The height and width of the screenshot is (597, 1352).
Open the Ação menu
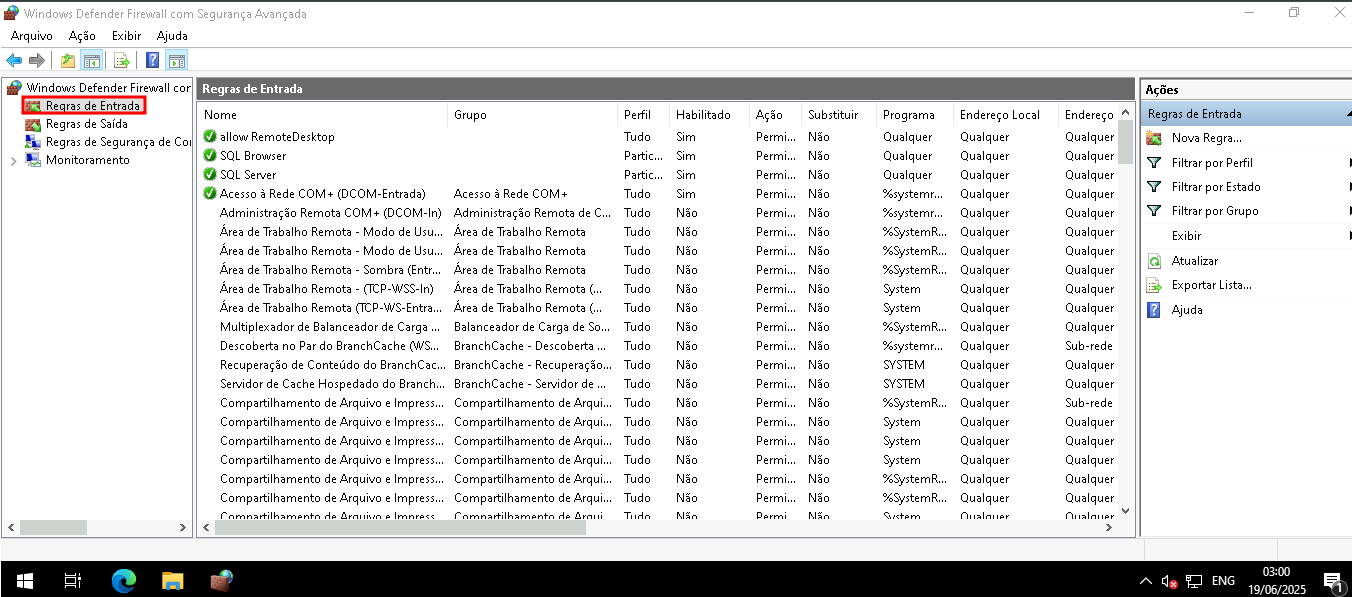click(82, 36)
